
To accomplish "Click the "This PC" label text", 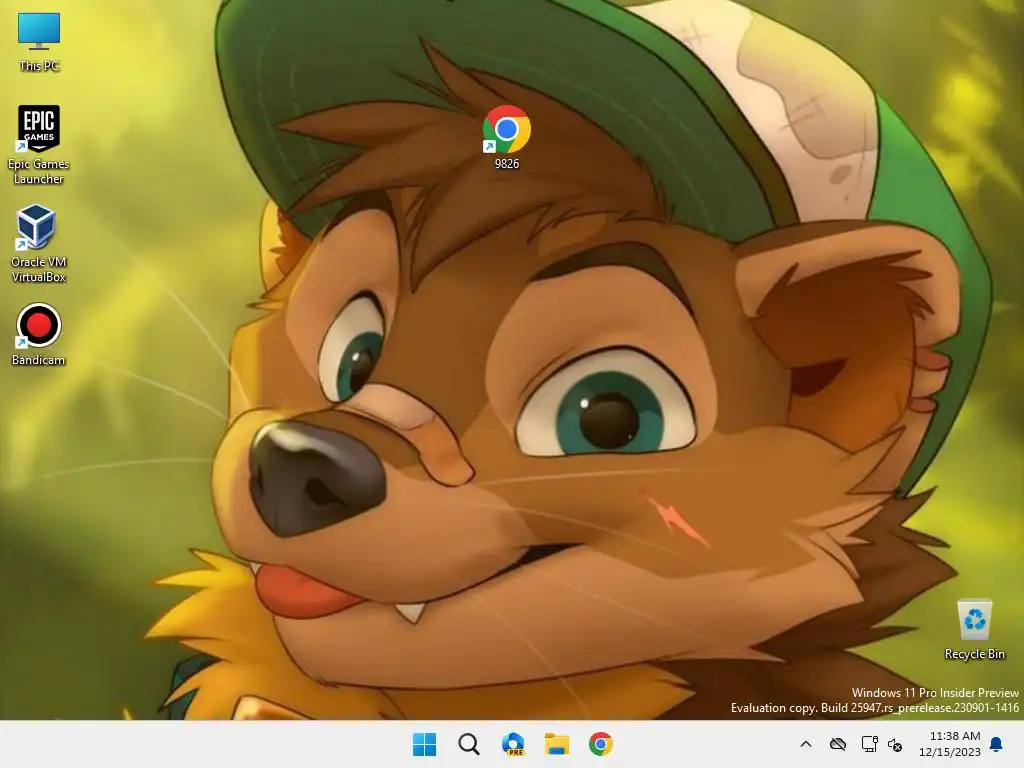I will (x=39, y=65).
